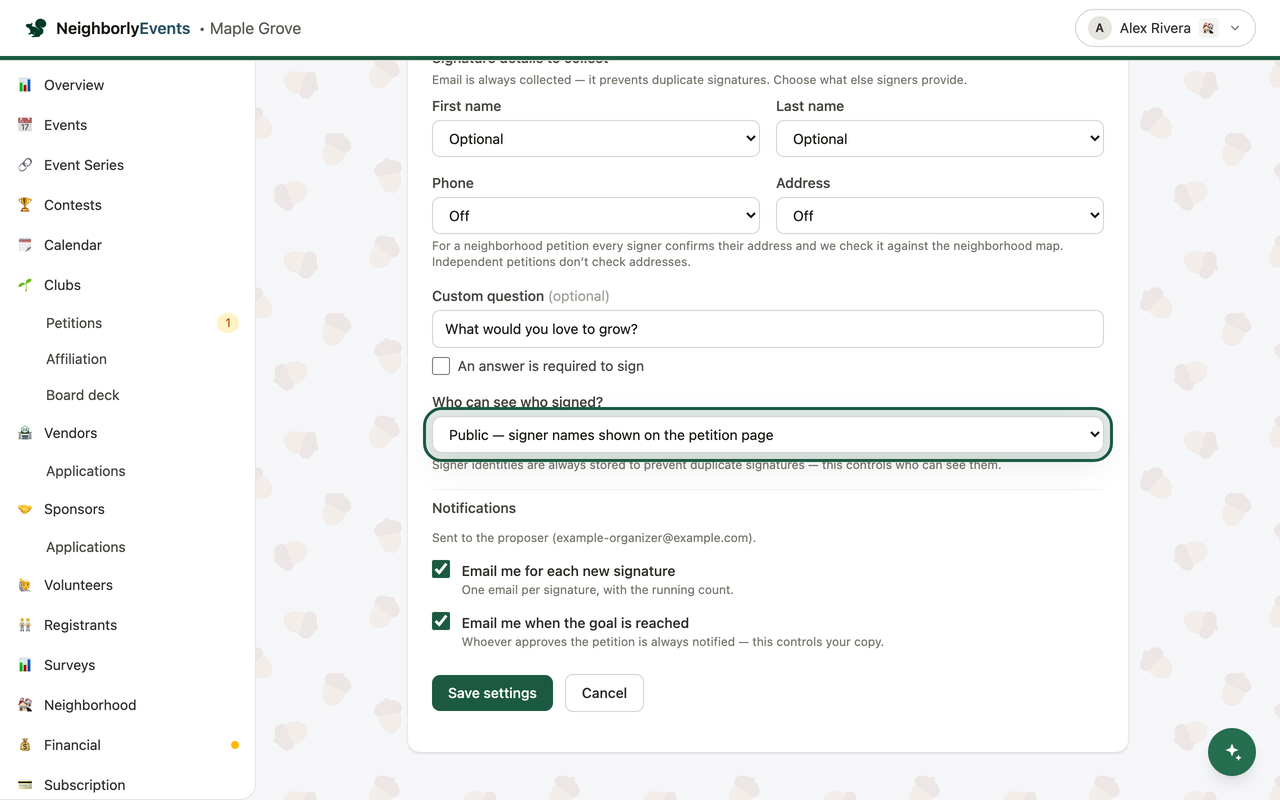The height and width of the screenshot is (800, 1280).
Task: Click the Cancel button
Action: pyautogui.click(x=604, y=693)
